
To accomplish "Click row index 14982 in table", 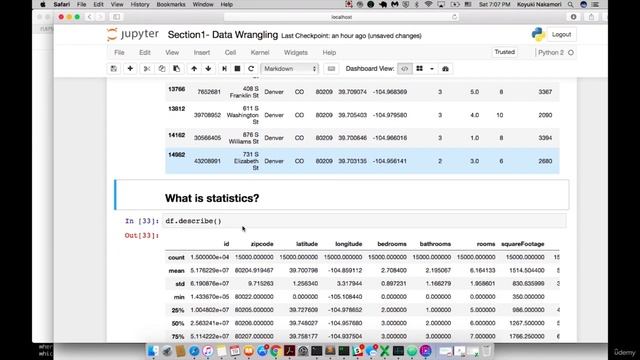I will coord(176,155).
